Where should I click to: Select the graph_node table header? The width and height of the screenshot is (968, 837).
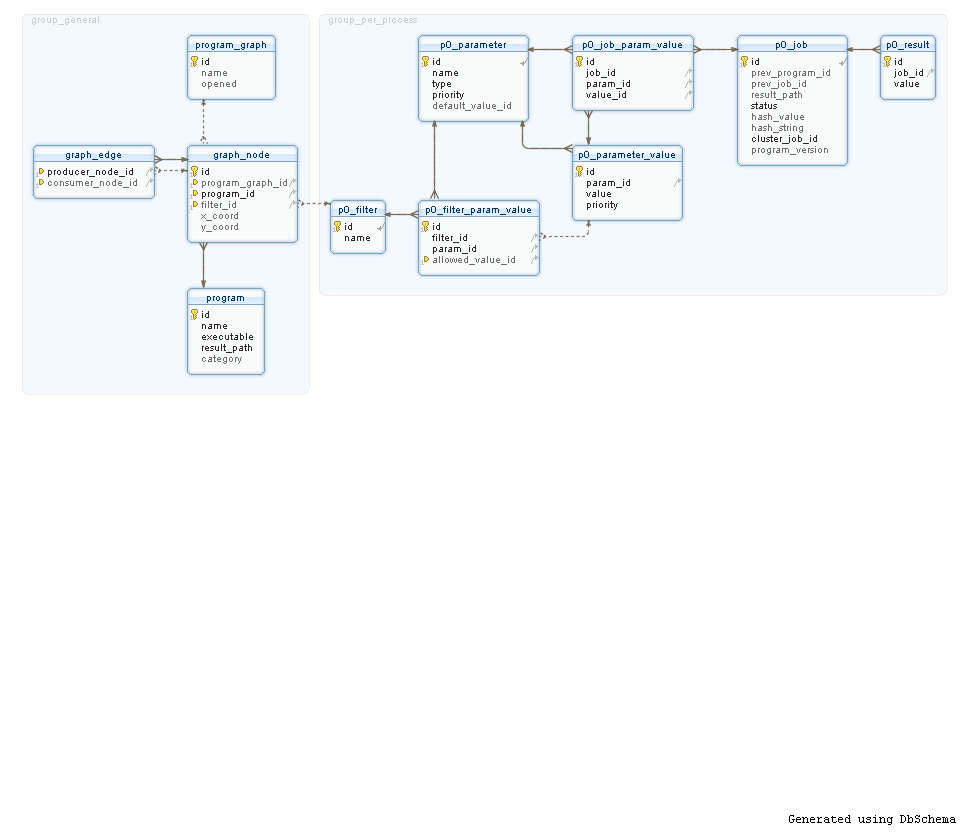tap(241, 155)
